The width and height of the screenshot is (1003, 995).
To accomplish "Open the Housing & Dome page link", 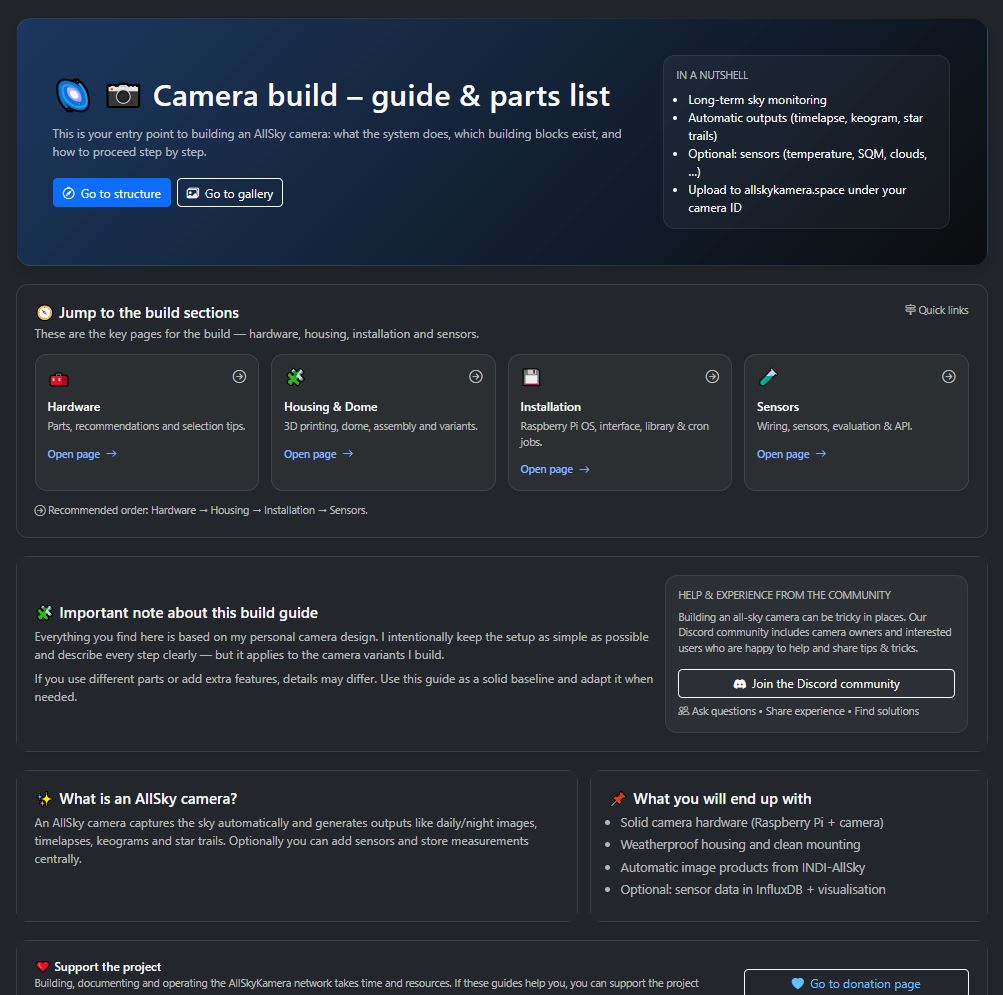I will [310, 453].
